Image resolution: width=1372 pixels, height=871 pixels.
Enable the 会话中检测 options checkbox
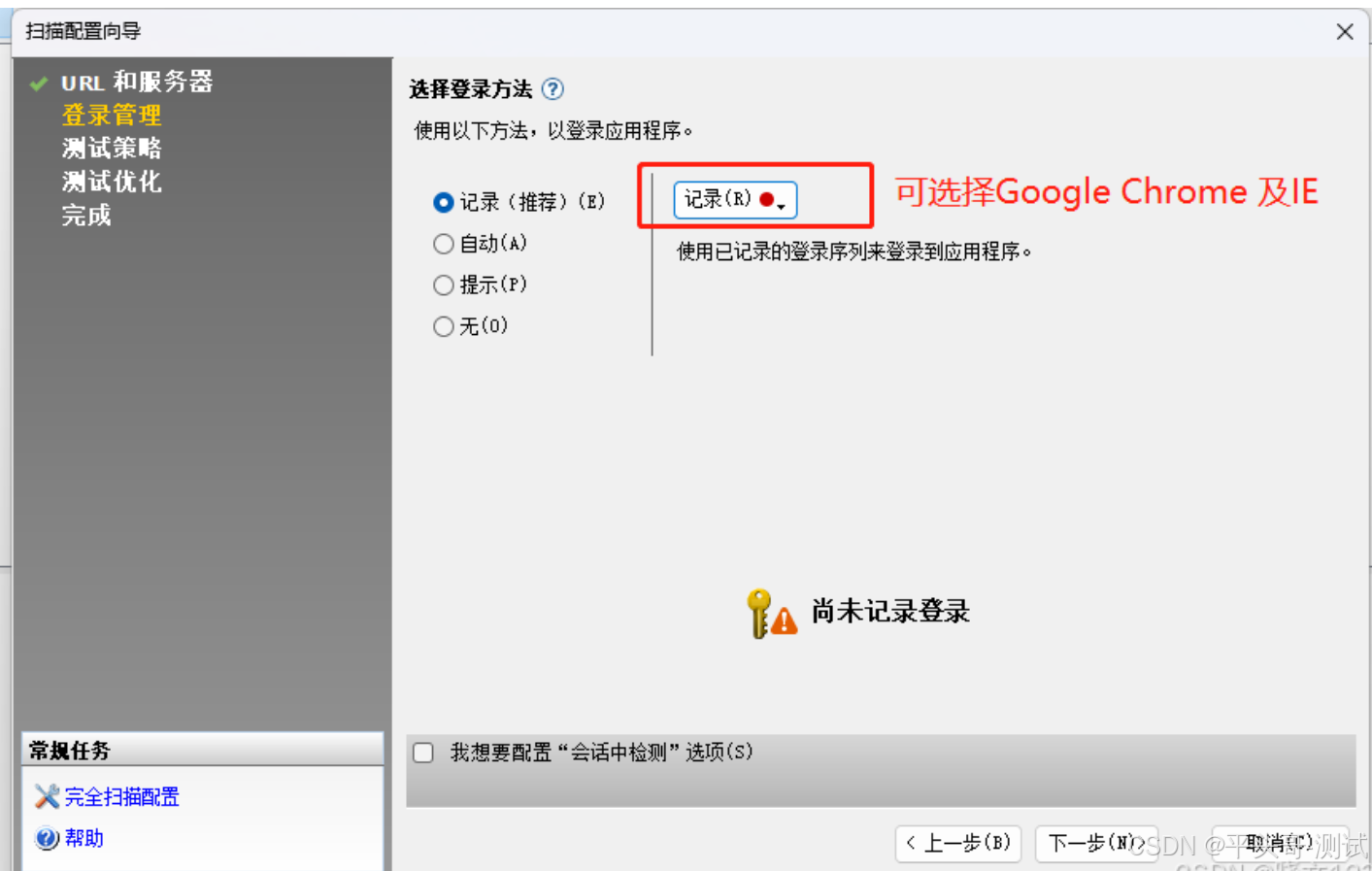tap(423, 753)
